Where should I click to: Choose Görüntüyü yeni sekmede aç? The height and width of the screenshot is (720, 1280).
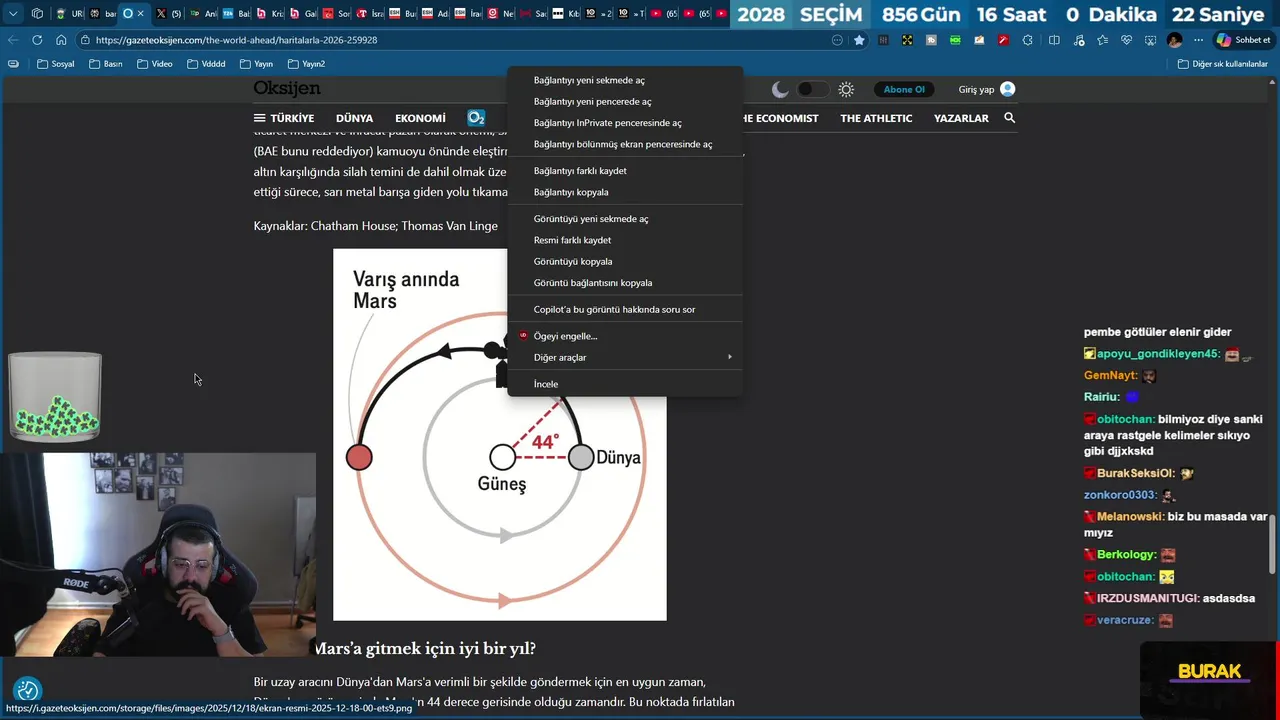click(625, 219)
